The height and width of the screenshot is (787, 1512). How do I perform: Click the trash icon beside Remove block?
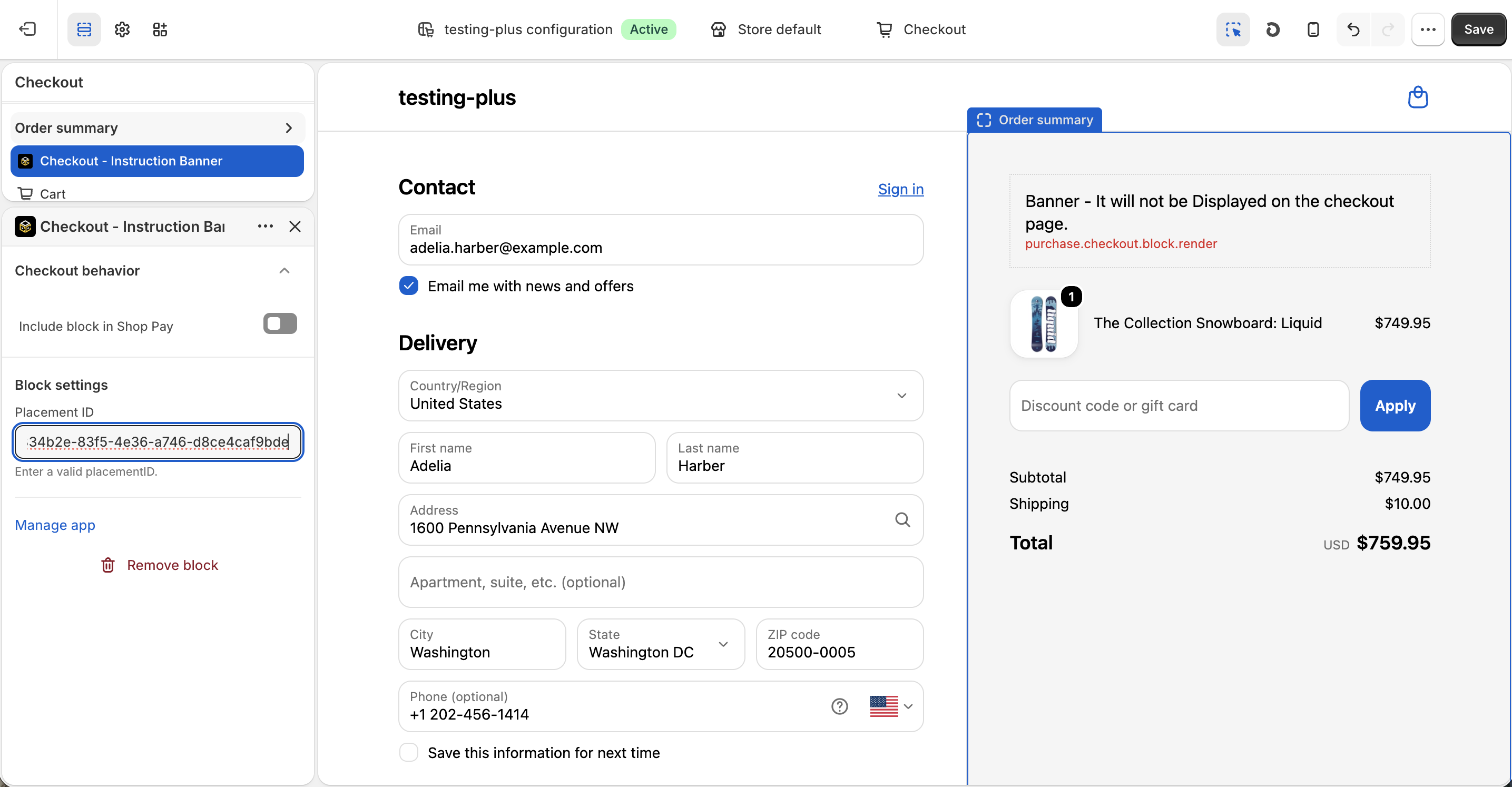click(108, 565)
